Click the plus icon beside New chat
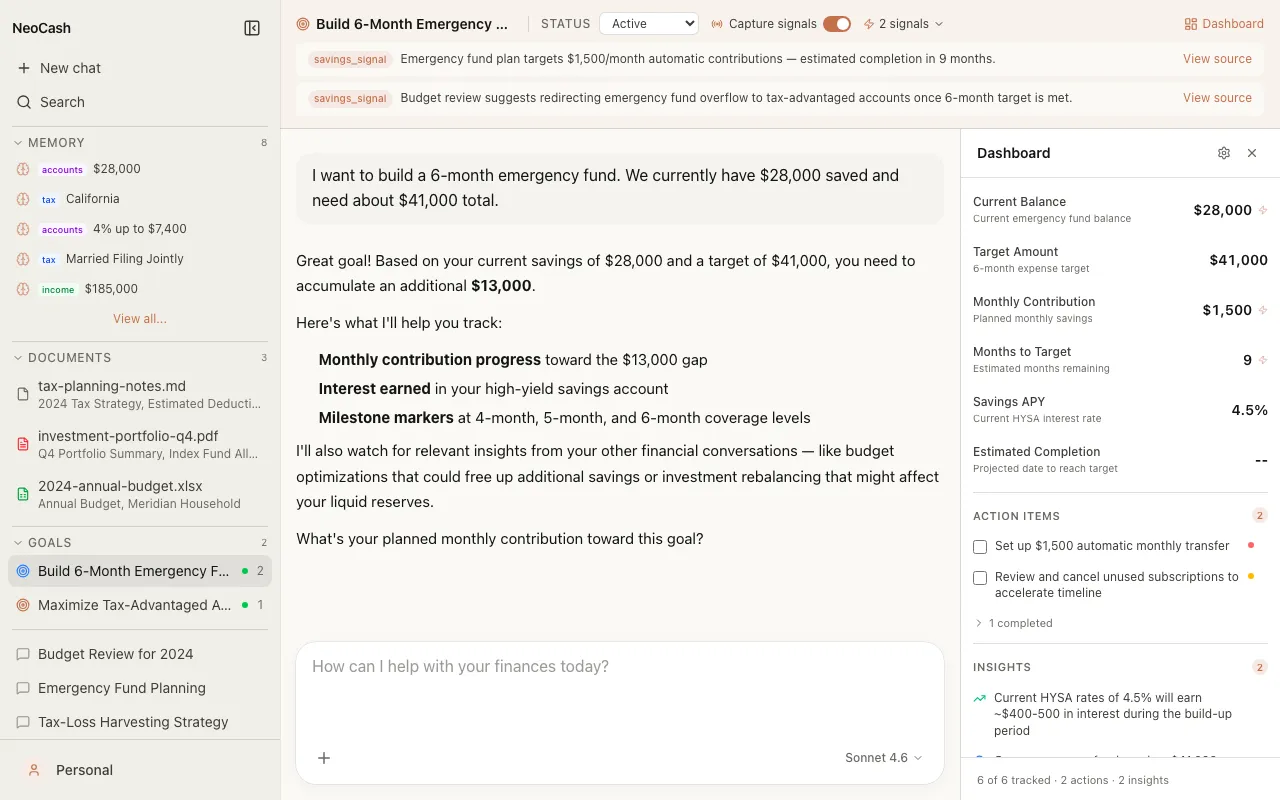This screenshot has height=800, width=1280. (x=24, y=68)
